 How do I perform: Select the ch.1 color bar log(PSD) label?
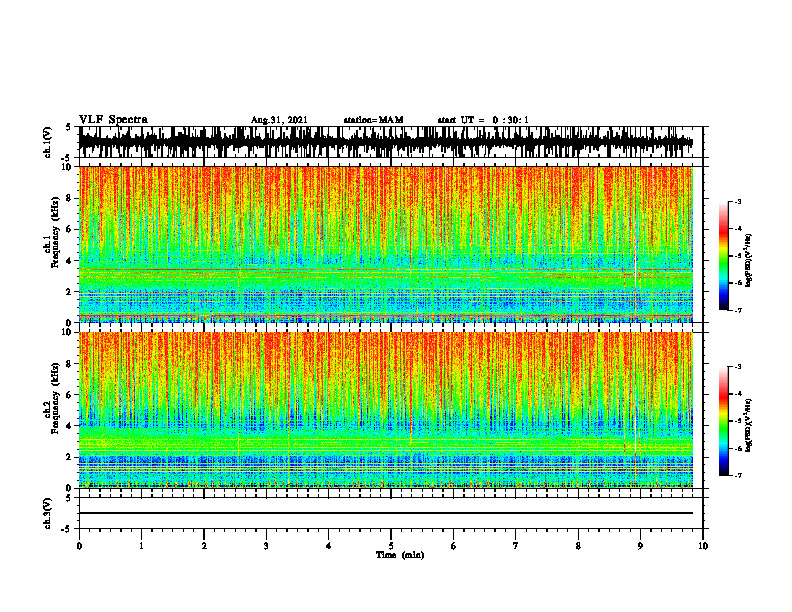tap(749, 261)
